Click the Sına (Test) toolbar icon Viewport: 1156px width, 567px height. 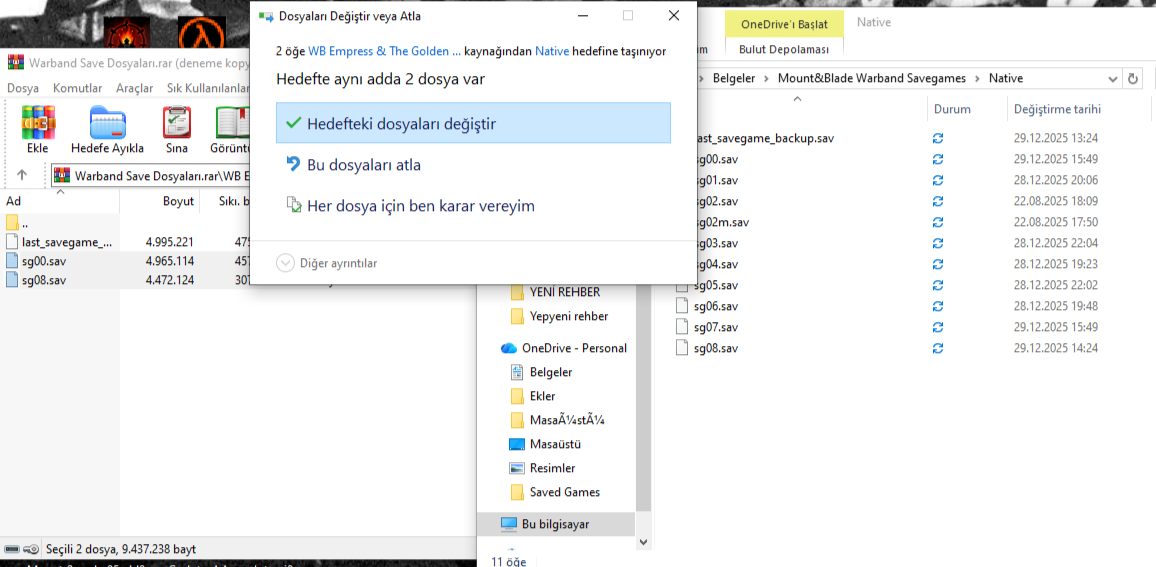(x=177, y=130)
